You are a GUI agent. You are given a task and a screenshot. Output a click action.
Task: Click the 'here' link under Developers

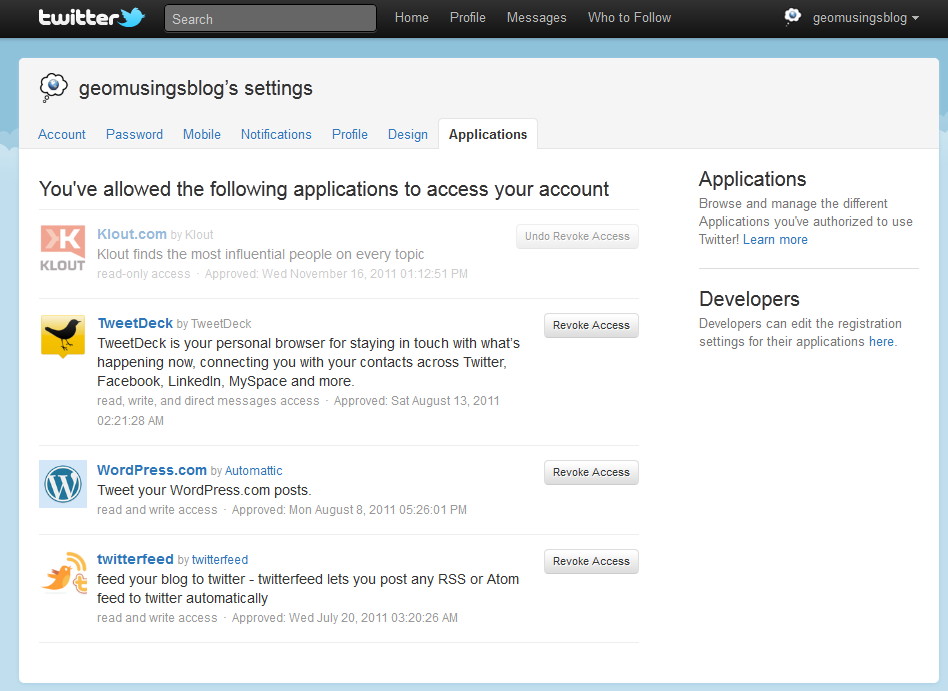pos(881,342)
